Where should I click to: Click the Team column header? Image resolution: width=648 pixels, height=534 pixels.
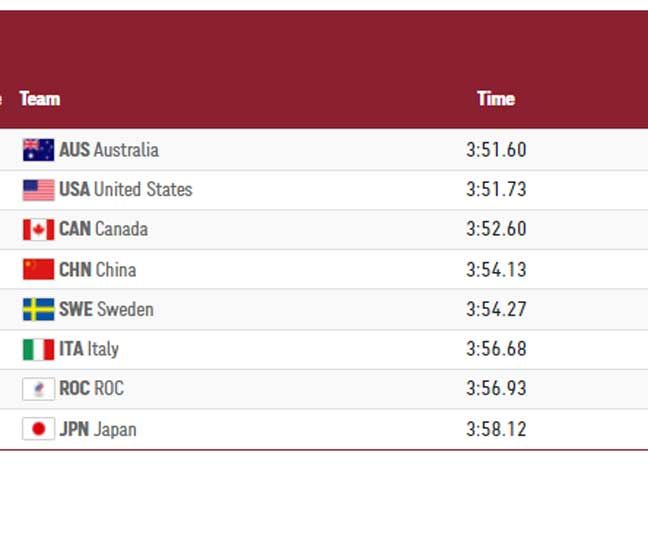[39, 99]
